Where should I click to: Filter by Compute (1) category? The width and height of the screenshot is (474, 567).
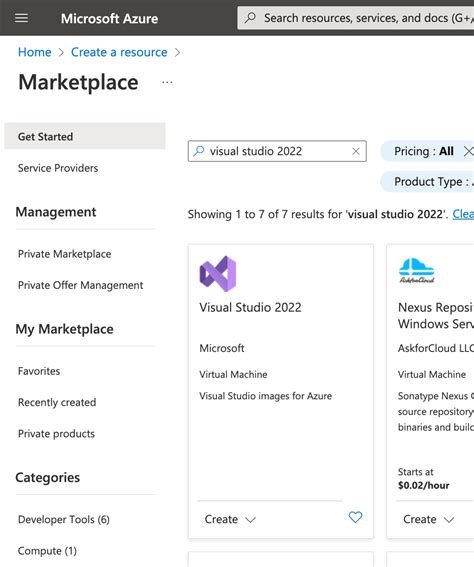[47, 551]
